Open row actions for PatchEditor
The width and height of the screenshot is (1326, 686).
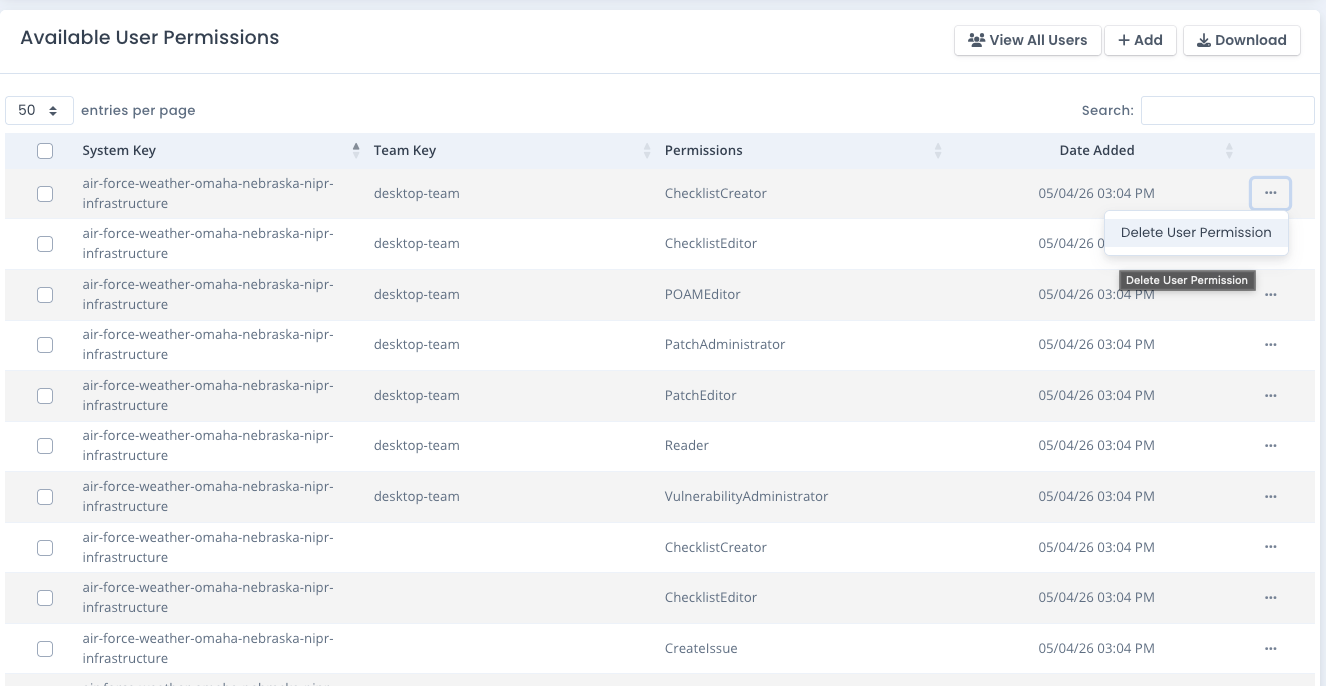1270,395
